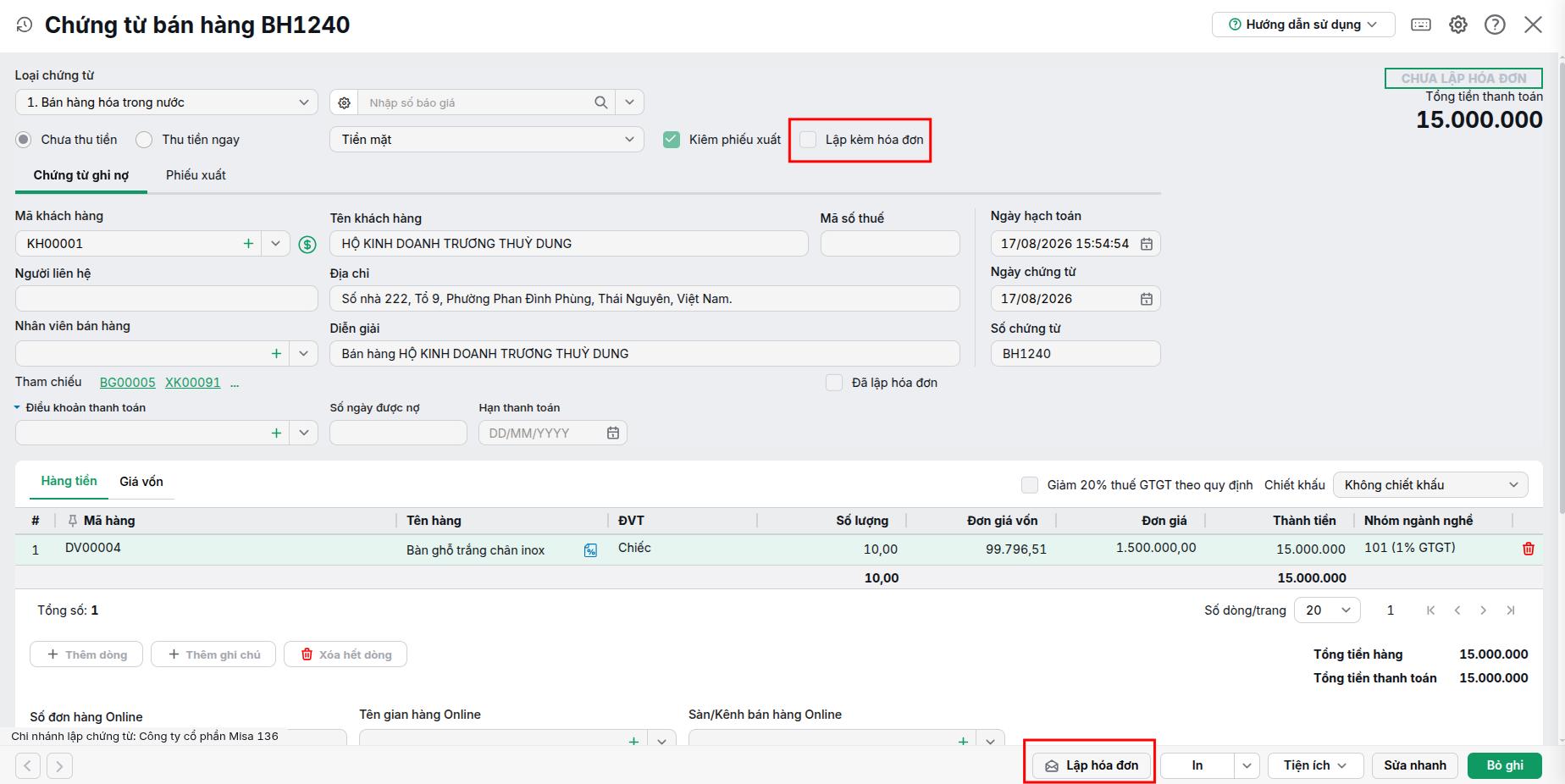Select the Chưa thu tiền radio option
1565x784 pixels.
tap(24, 140)
